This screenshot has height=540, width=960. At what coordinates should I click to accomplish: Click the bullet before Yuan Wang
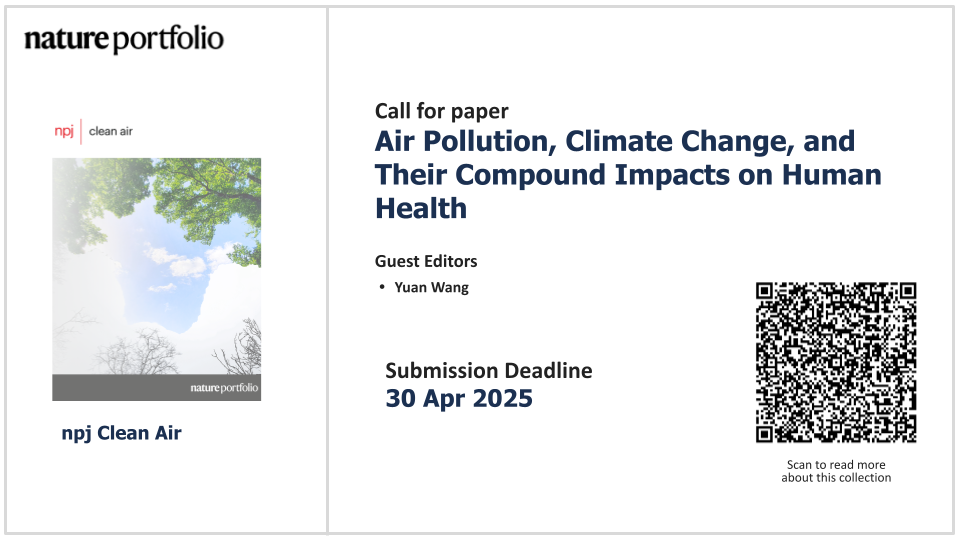[x=382, y=287]
